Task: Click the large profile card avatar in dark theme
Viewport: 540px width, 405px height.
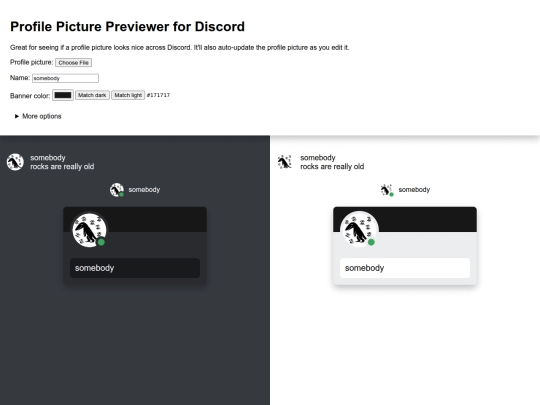Action: pyautogui.click(x=89, y=230)
